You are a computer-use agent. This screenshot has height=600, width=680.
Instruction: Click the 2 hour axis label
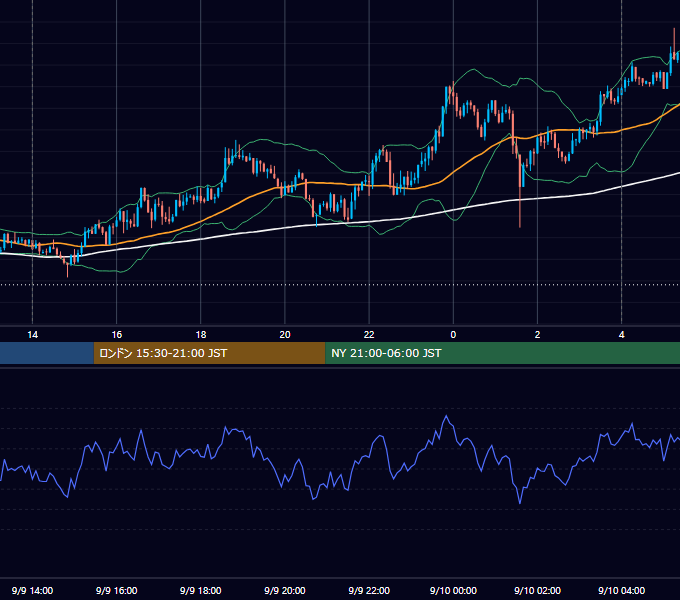(537, 335)
